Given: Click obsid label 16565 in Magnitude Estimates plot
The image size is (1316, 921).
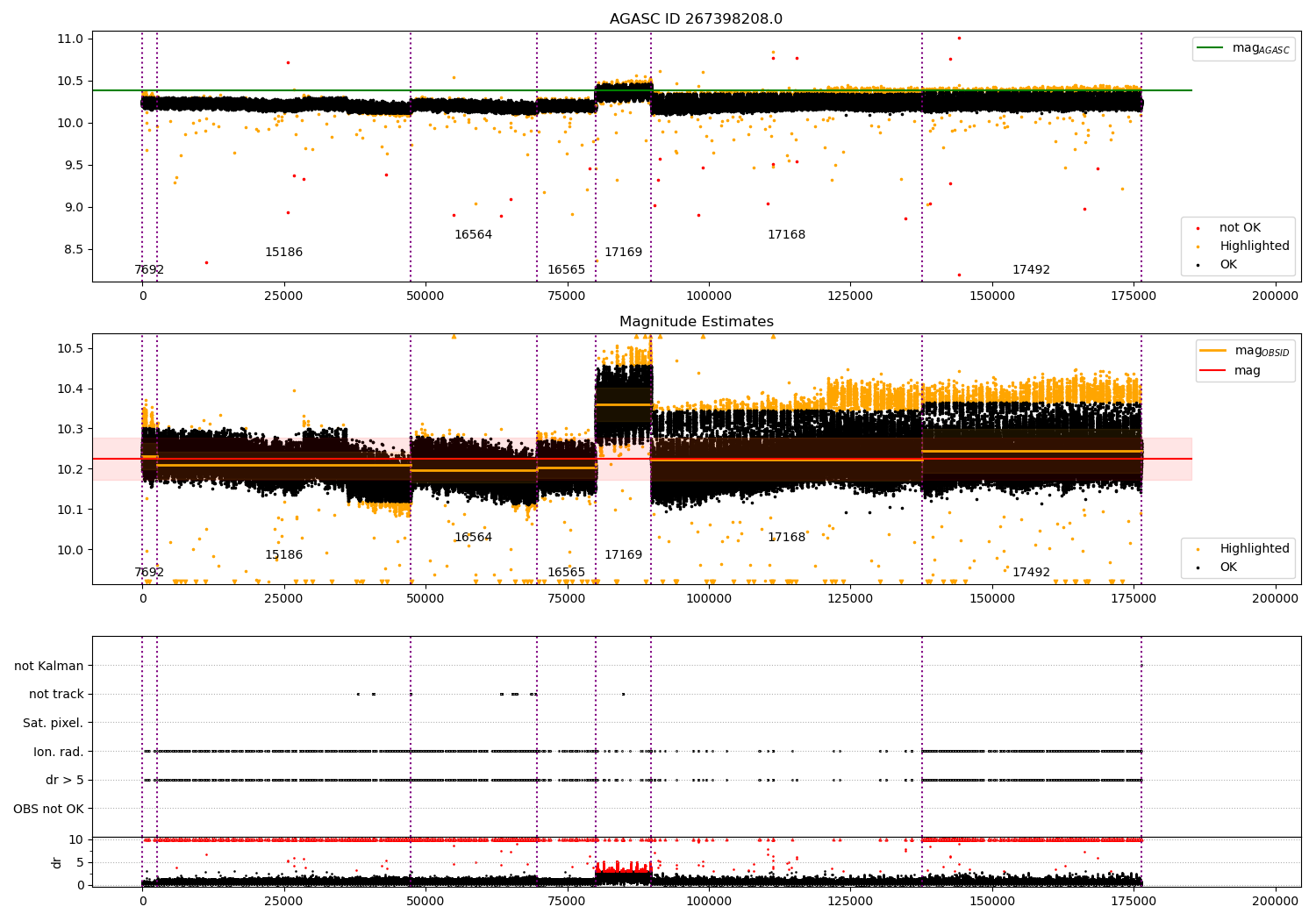Looking at the screenshot, I should pos(566,573).
